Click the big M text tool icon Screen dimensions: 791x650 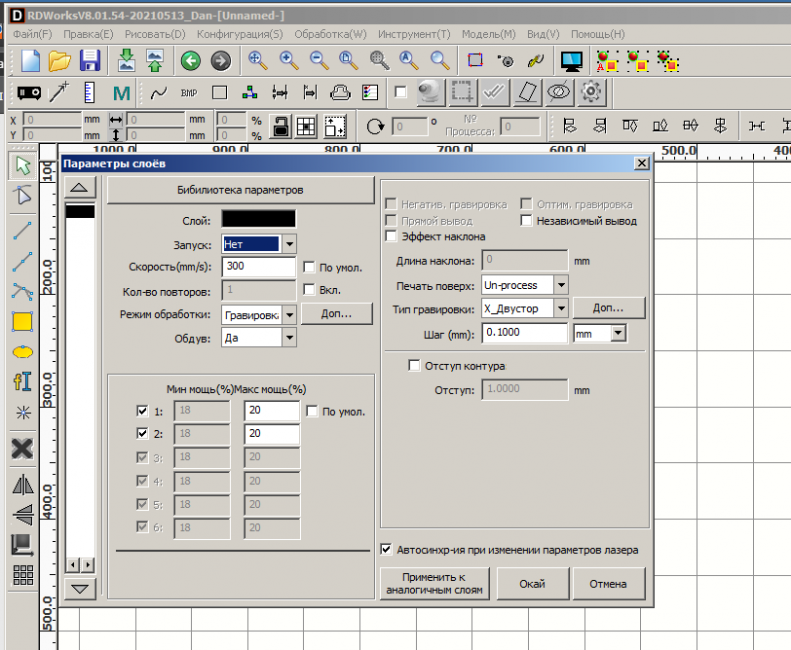point(122,94)
